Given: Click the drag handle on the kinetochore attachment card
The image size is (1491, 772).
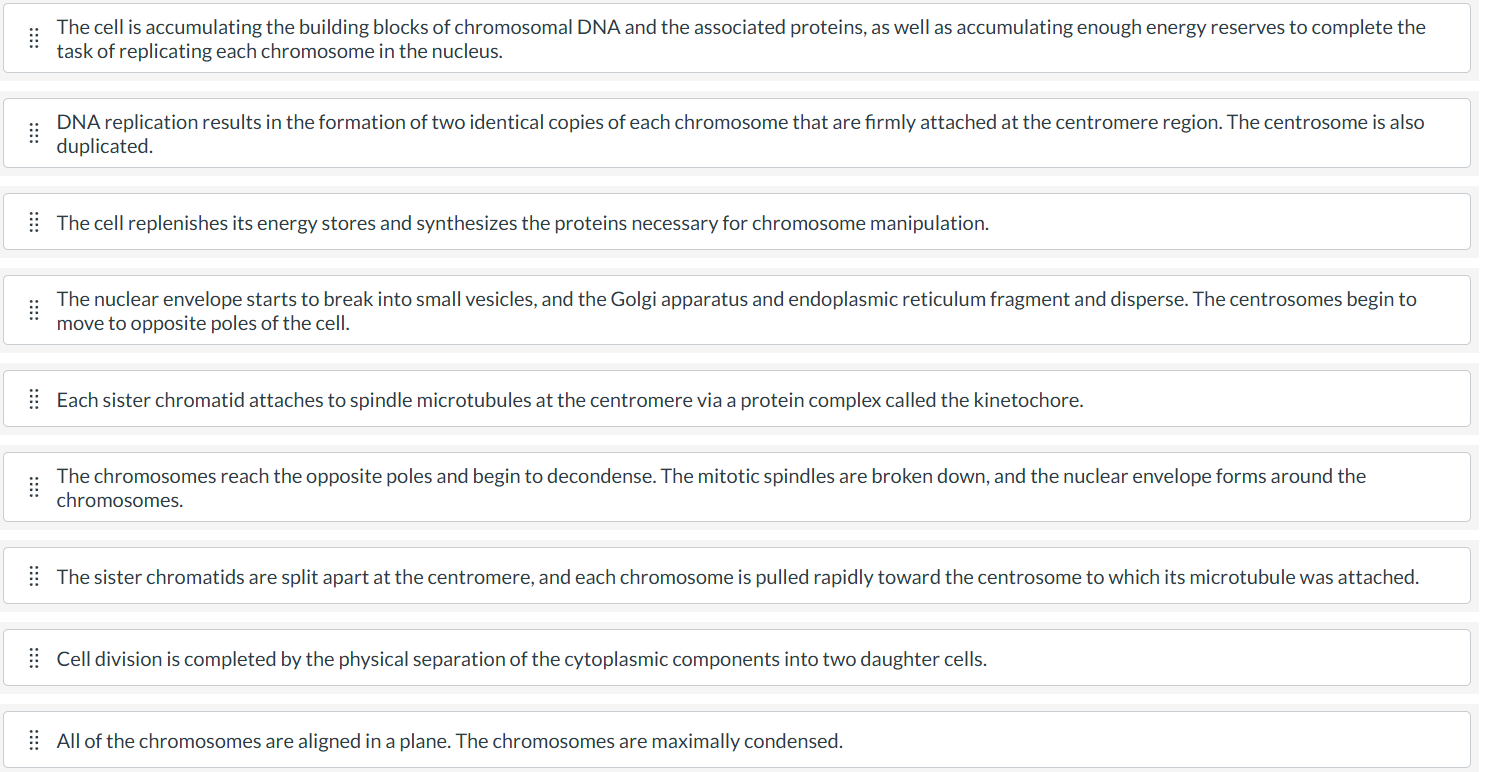Looking at the screenshot, I should pyautogui.click(x=33, y=398).
